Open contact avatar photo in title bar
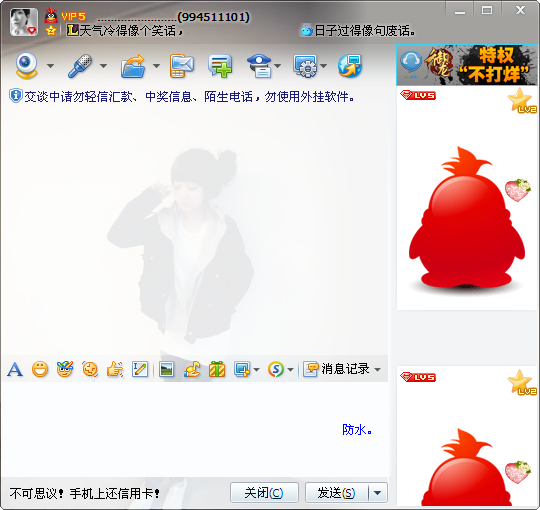This screenshot has height=510, width=540. [x=24, y=22]
